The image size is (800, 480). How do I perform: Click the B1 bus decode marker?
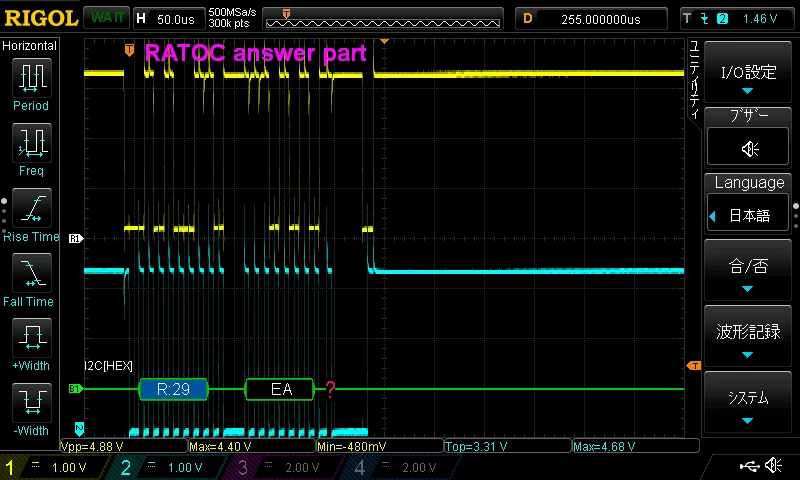[x=76, y=389]
